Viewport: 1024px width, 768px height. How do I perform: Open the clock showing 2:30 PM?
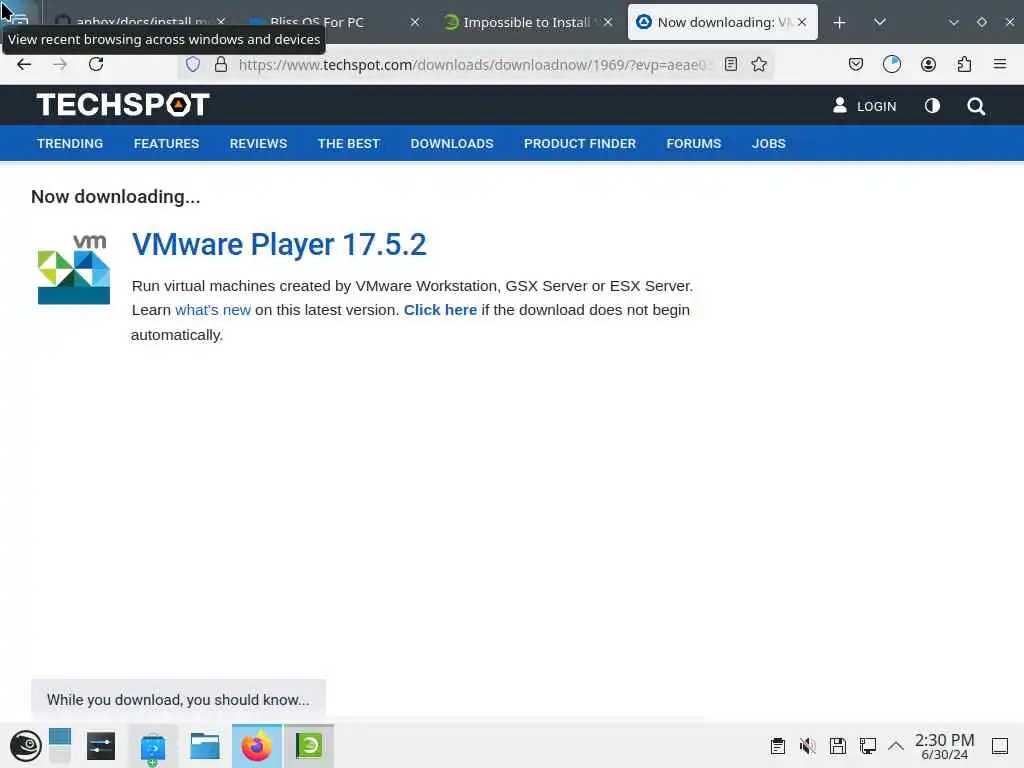coord(944,746)
